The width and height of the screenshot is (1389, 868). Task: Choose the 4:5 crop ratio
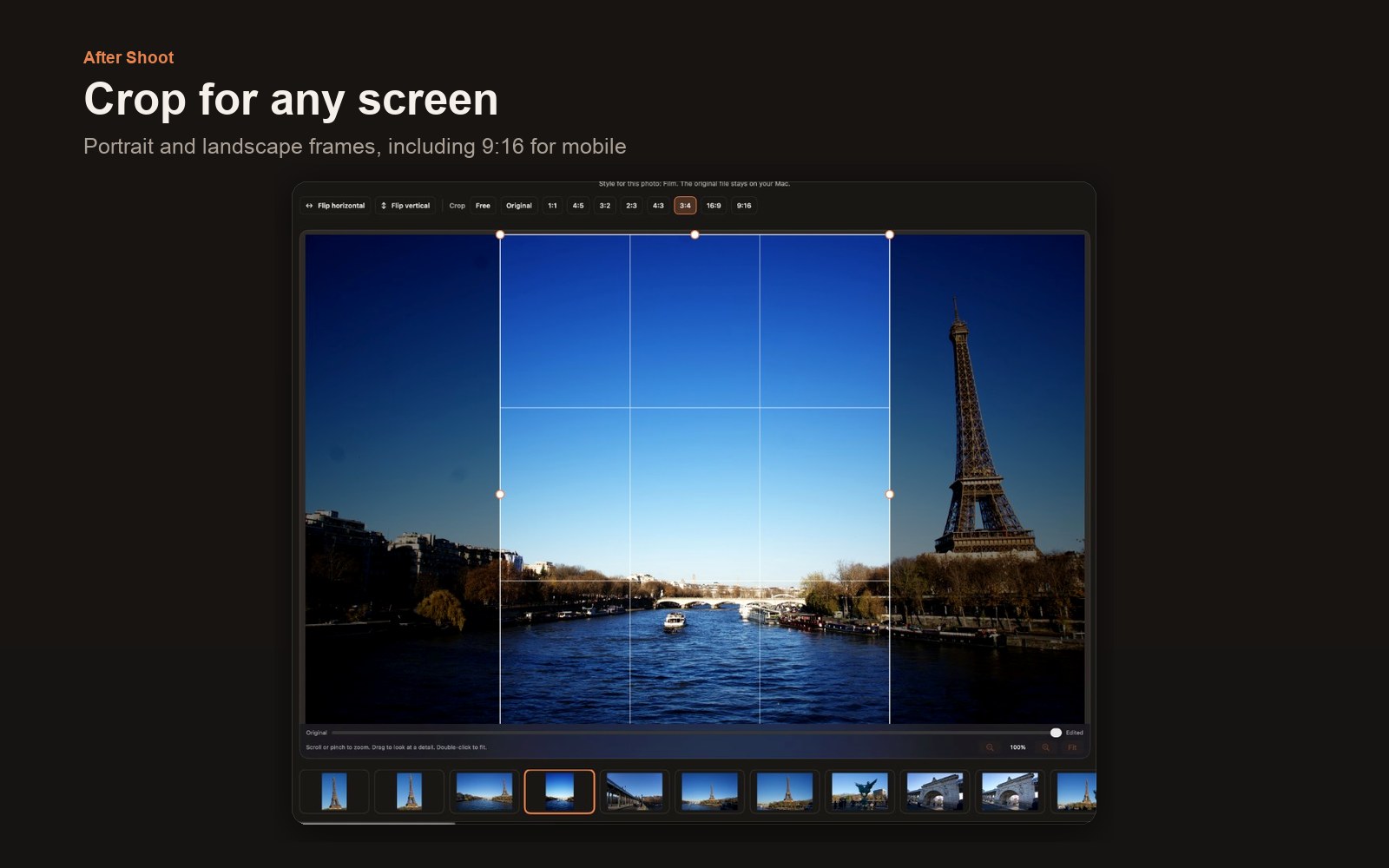578,206
